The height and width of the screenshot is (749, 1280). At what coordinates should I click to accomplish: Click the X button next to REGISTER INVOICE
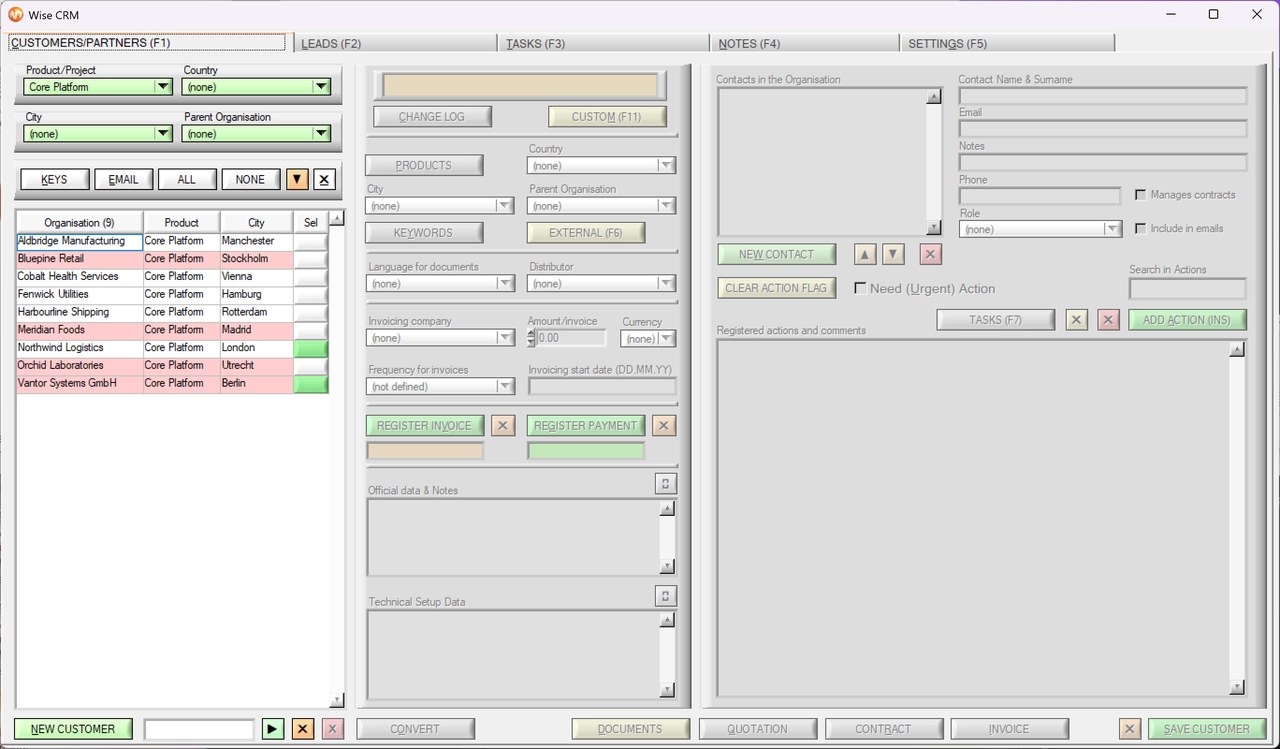coord(503,426)
